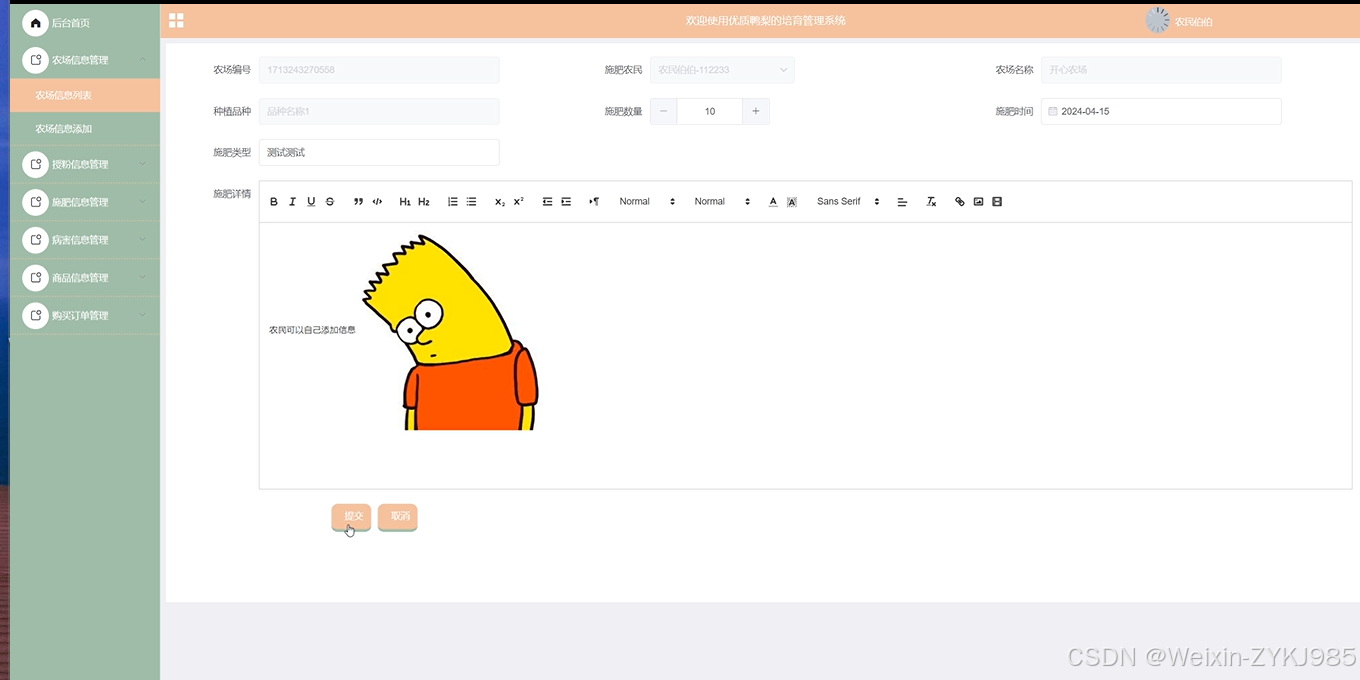1360x680 pixels.
Task: Expand the 病害信息管理 sidebar menu
Action: coord(85,240)
